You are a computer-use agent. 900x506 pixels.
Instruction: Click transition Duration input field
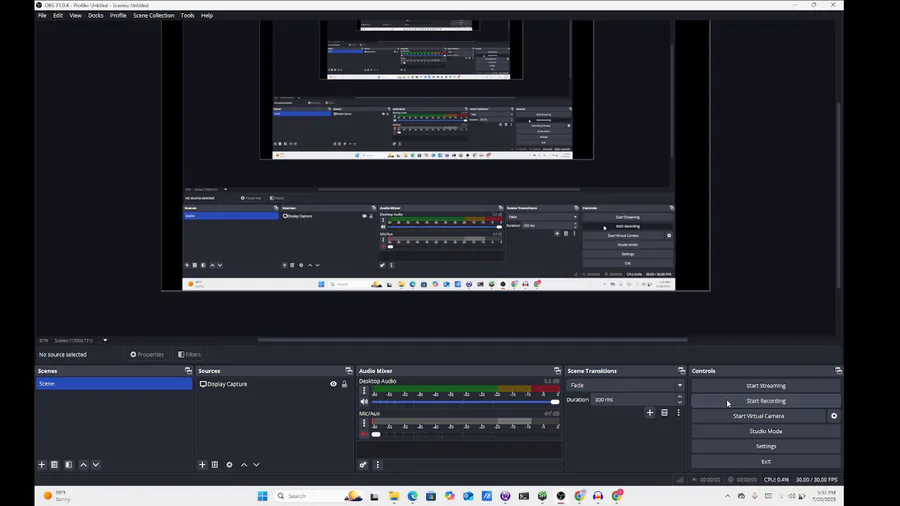[x=634, y=400]
